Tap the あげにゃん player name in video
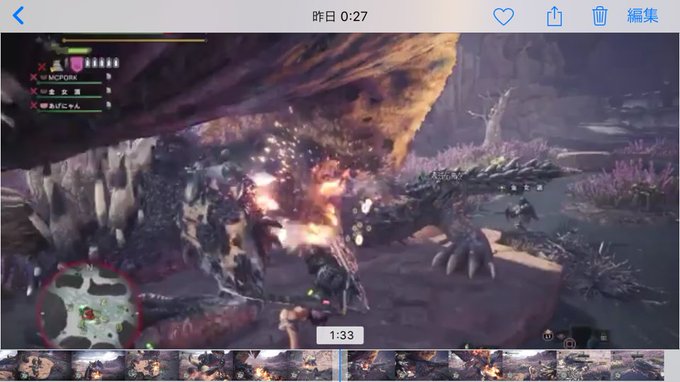Screen dimensions: 680x382 pyautogui.click(x=64, y=105)
